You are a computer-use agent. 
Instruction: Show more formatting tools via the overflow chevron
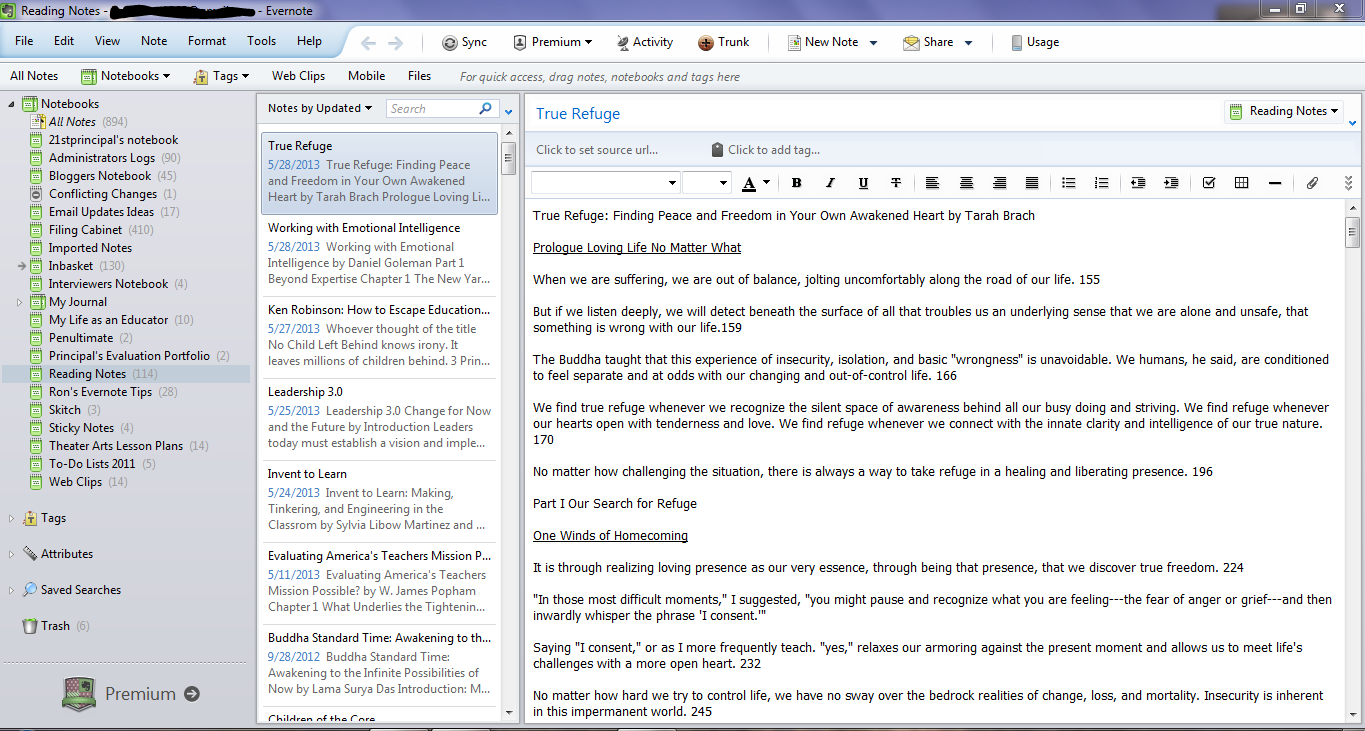coord(1347,183)
